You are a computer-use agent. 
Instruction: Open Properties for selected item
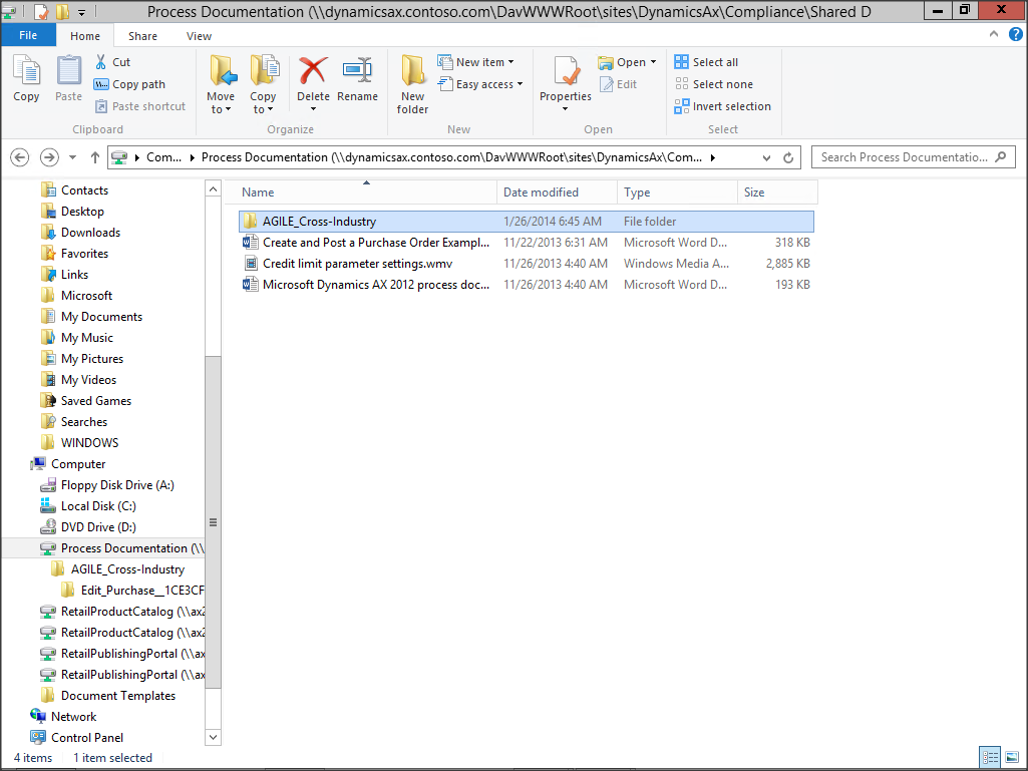click(565, 73)
